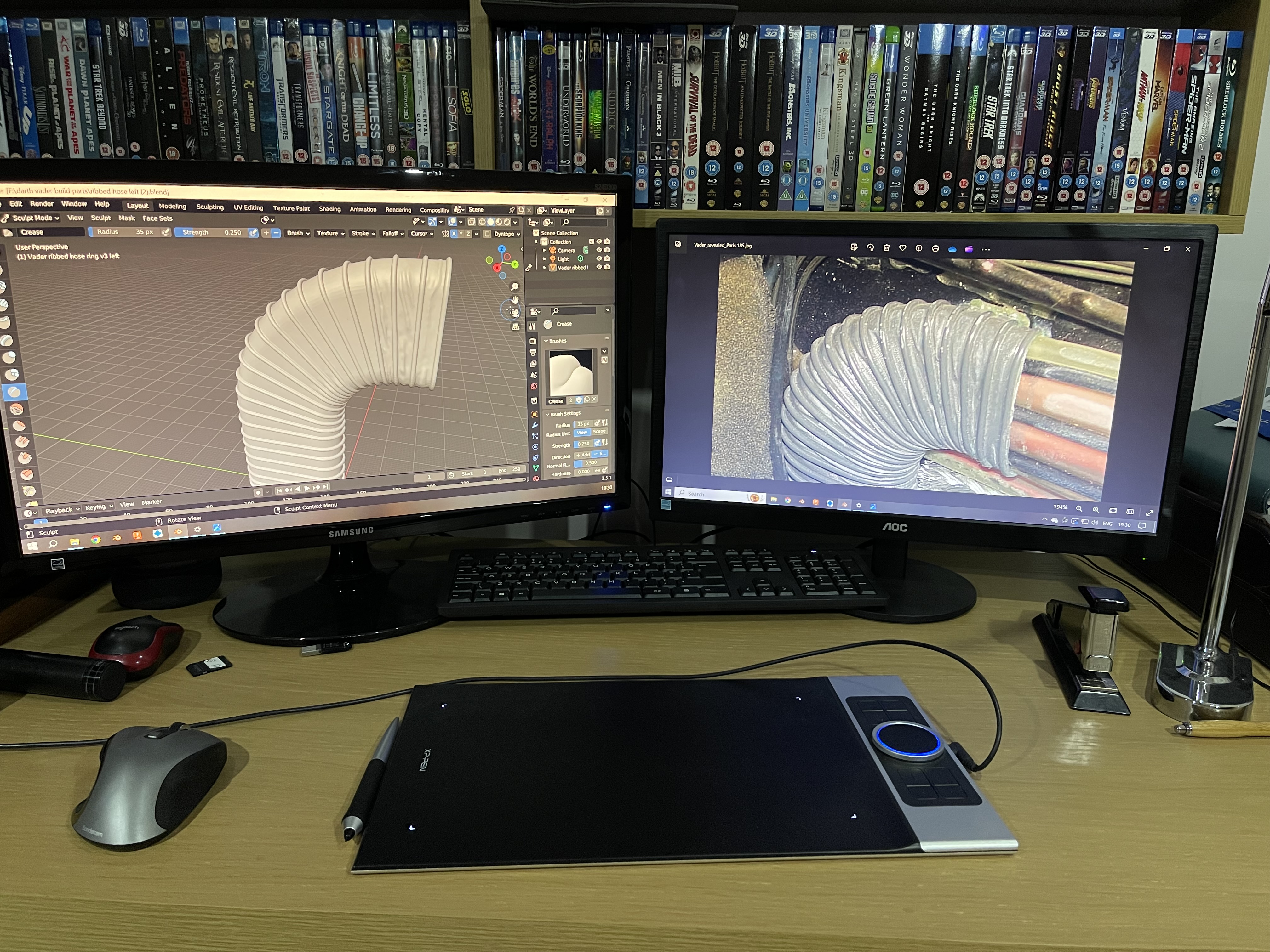Switch to the UV Editing workspace tab
The width and height of the screenshot is (1270, 952).
click(248, 207)
